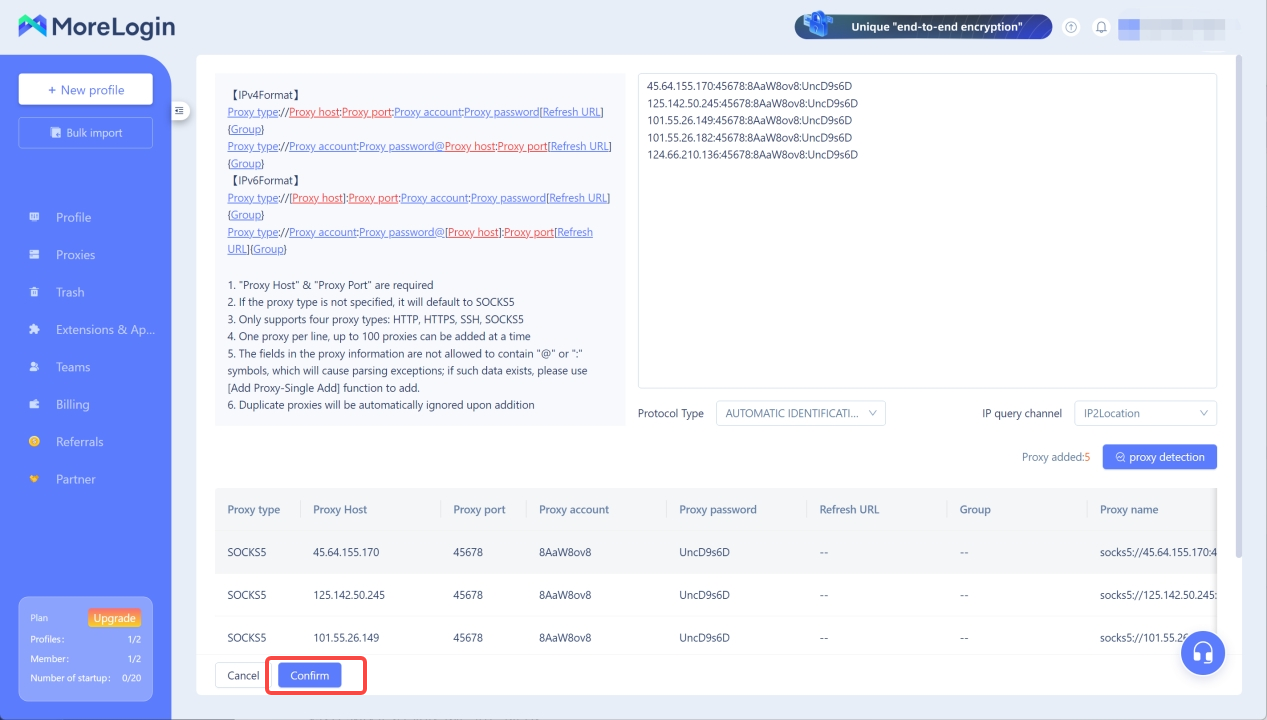Select the table cell 45.64.155.170

(x=346, y=552)
